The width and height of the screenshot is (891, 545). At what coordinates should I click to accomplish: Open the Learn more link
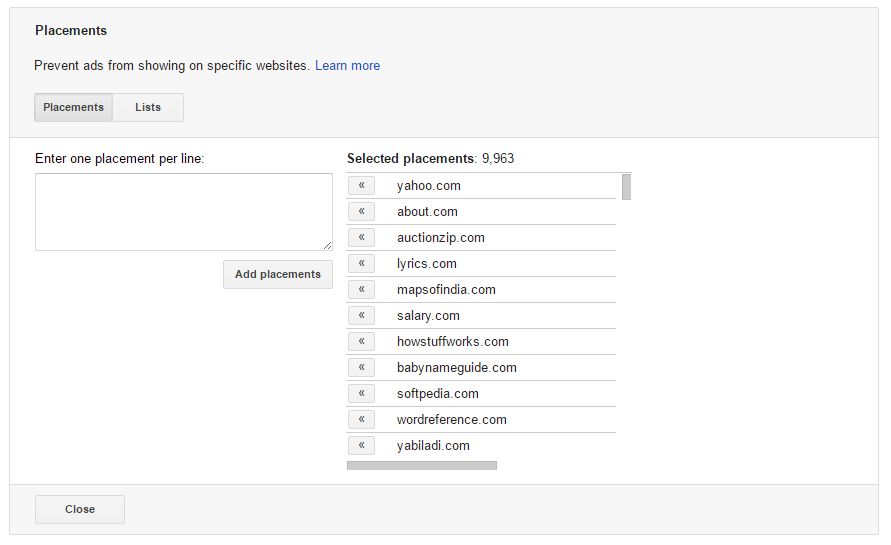pos(347,66)
